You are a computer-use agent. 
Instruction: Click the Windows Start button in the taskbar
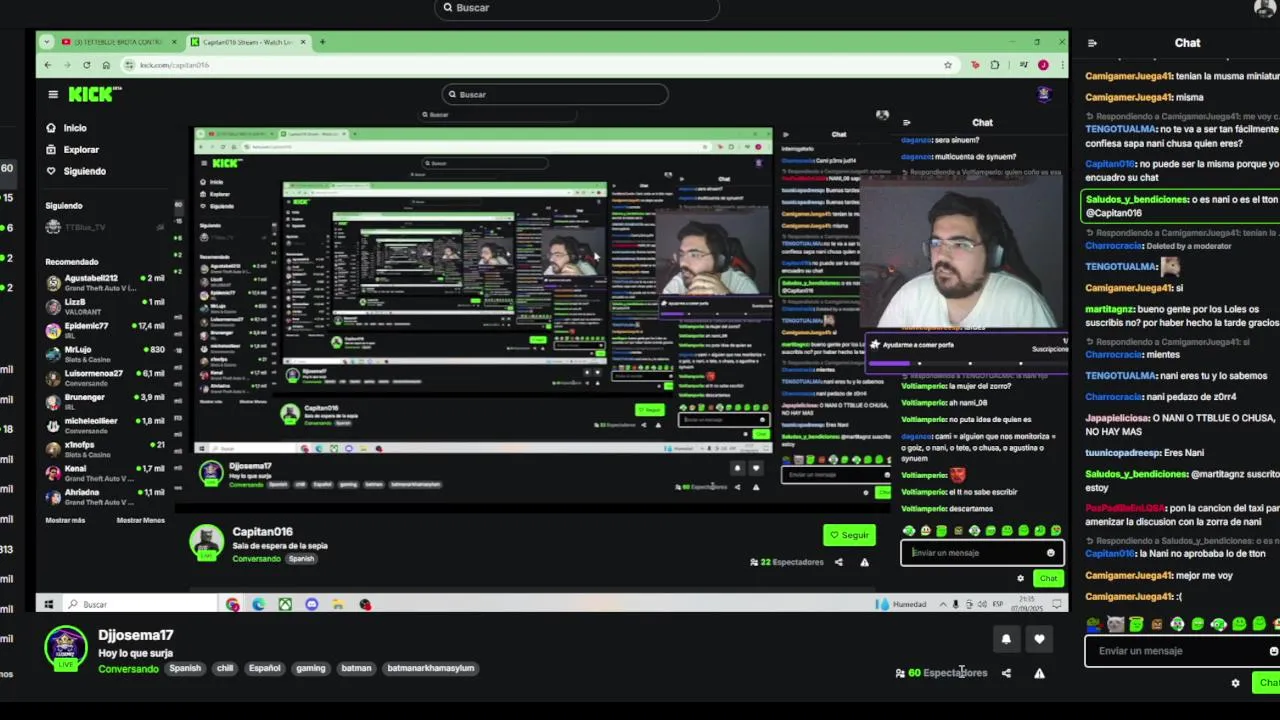[48, 604]
